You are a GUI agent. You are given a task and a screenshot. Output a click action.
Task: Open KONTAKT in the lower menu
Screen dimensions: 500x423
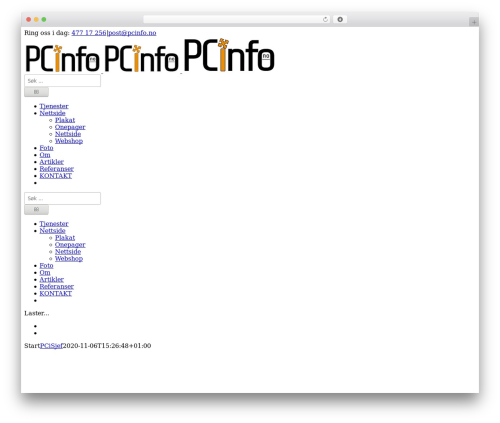[56, 294]
